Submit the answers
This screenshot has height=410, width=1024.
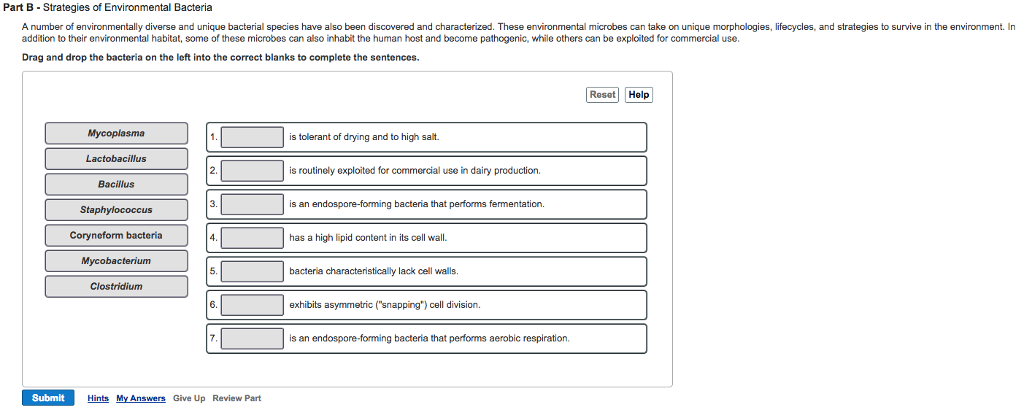(48, 398)
